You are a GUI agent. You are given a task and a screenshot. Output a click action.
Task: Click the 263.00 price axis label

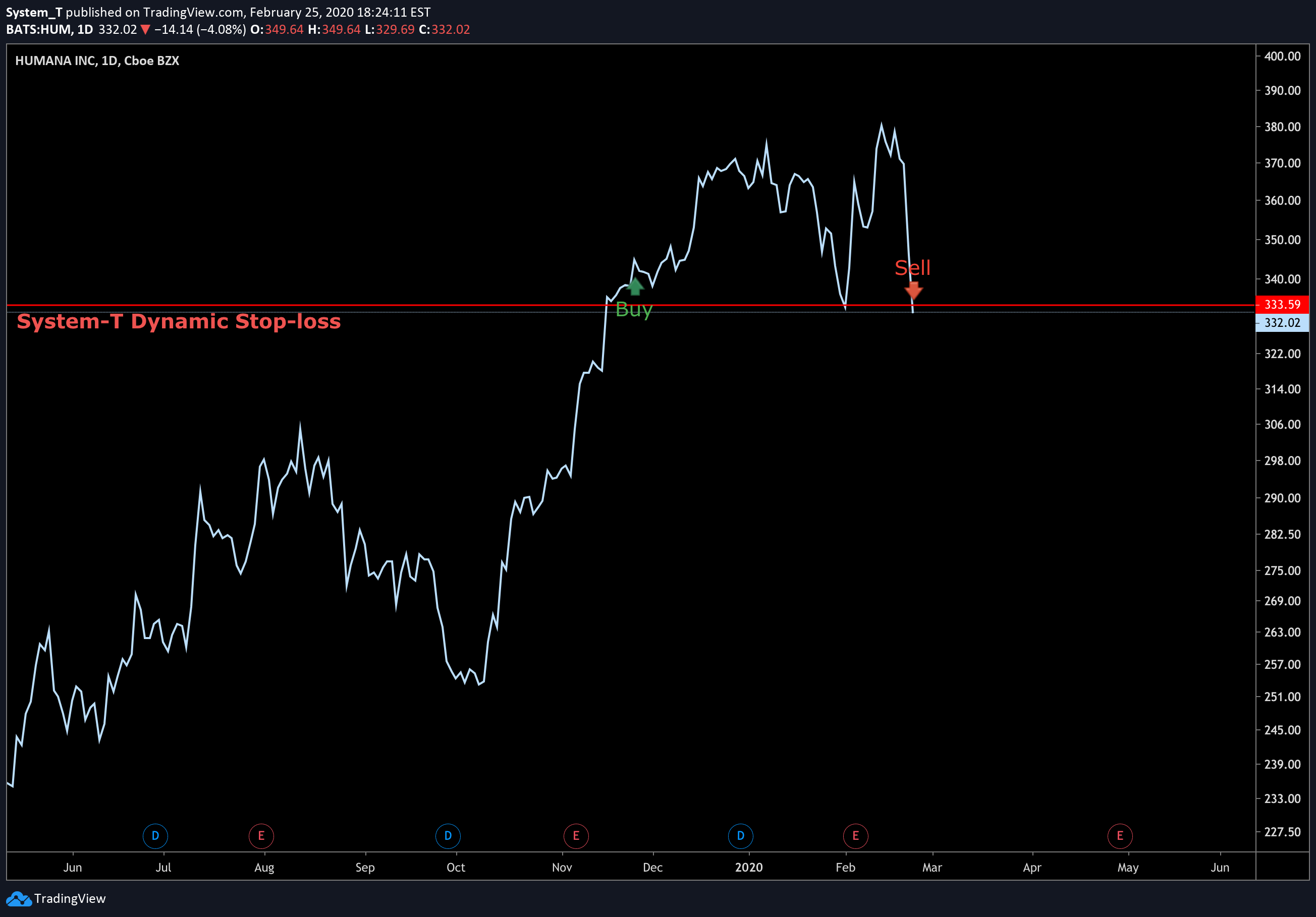coord(1282,633)
